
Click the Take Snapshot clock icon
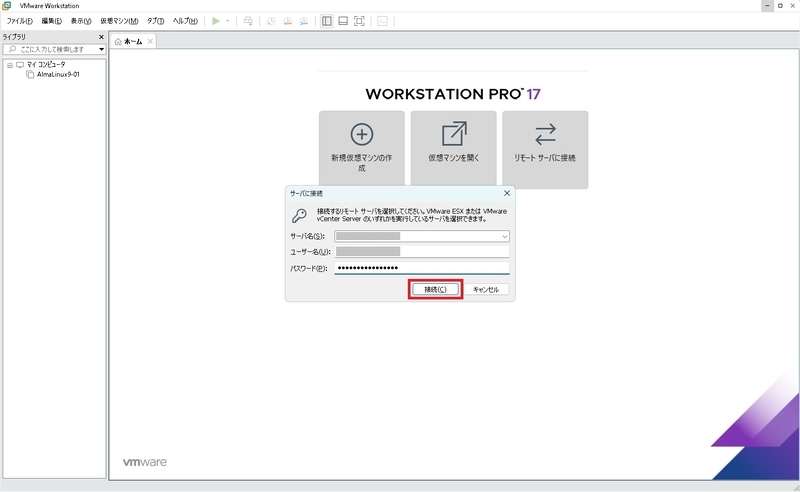coord(271,21)
